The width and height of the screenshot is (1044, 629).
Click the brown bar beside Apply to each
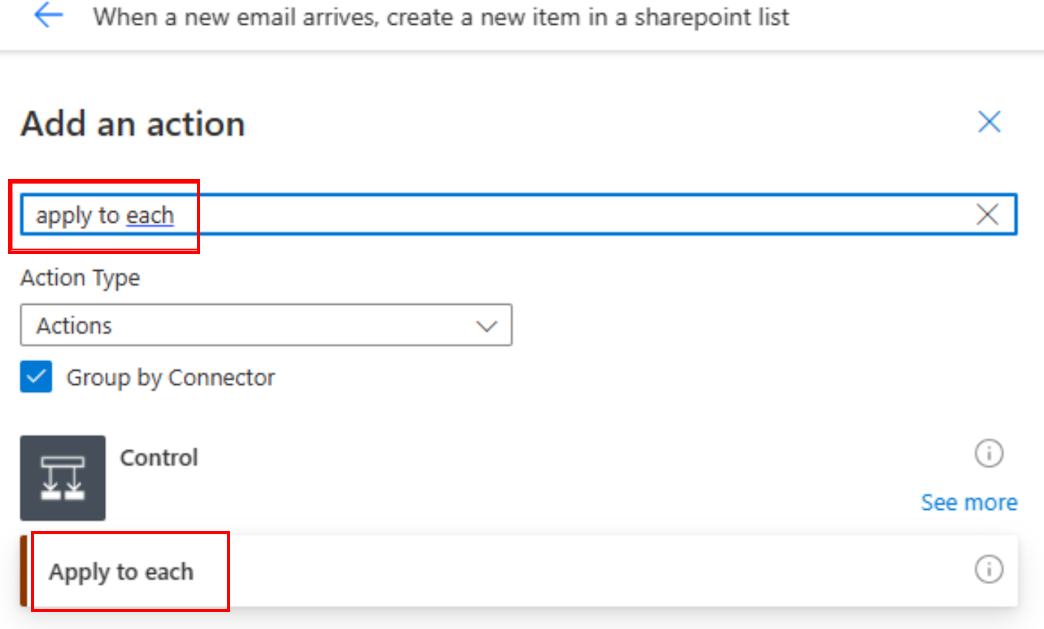click(x=23, y=571)
